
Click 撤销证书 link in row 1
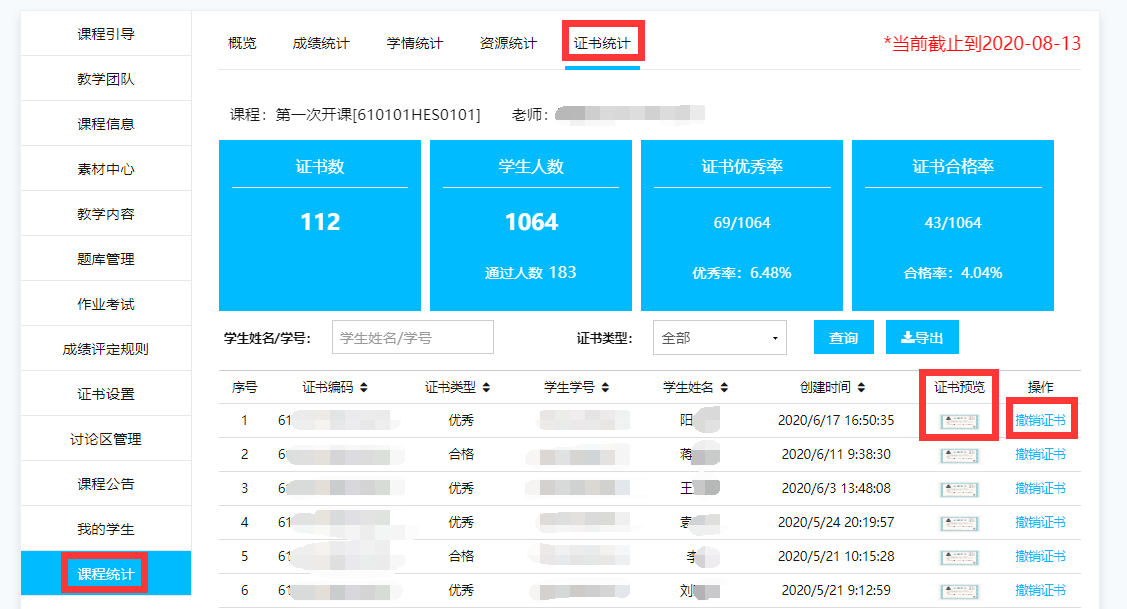(x=1040, y=421)
